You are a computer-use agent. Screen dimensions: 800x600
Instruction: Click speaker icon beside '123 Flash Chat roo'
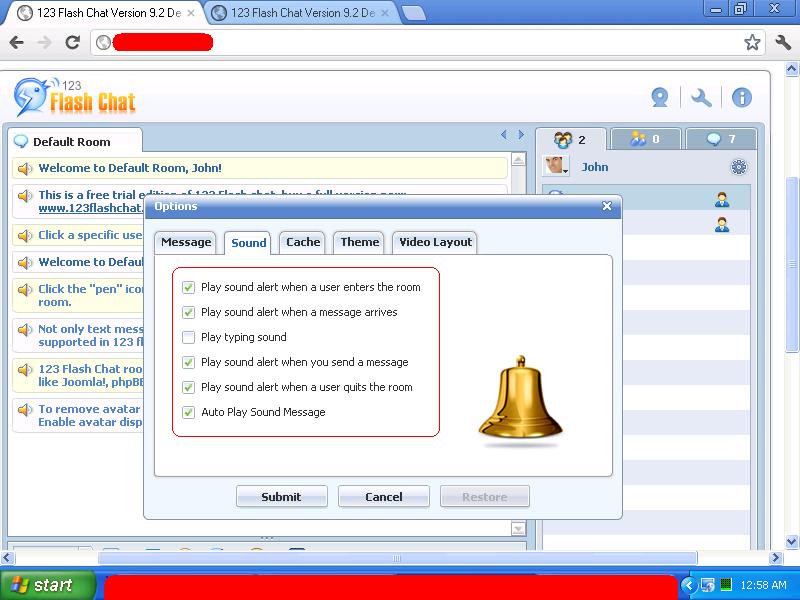(x=24, y=369)
